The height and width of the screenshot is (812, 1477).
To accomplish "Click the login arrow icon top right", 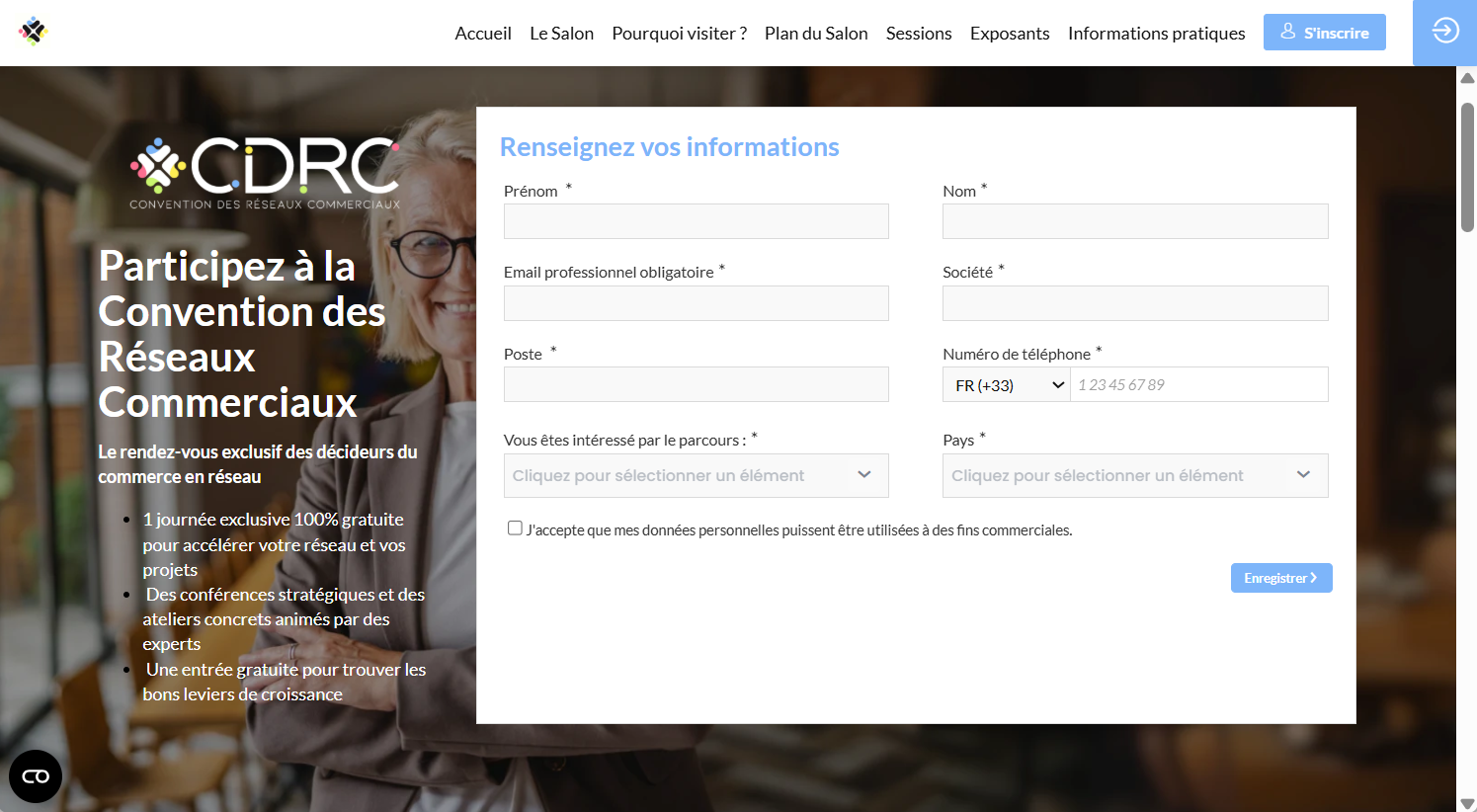I will click(x=1444, y=32).
